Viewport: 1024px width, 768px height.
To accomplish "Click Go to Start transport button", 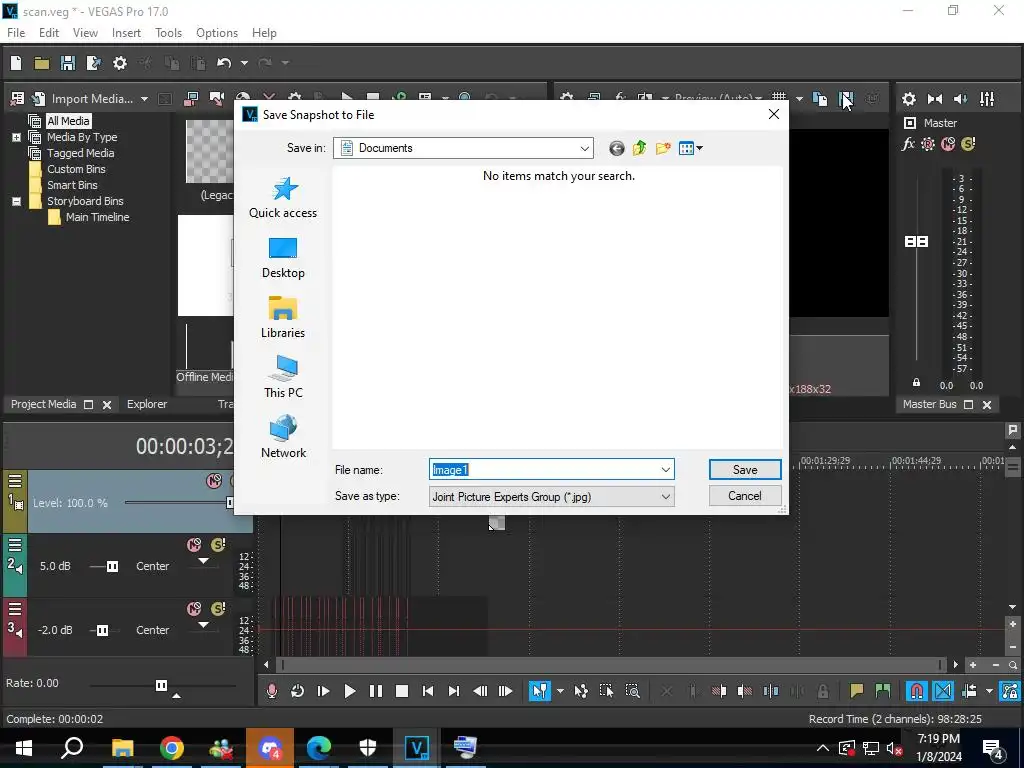I will (428, 691).
